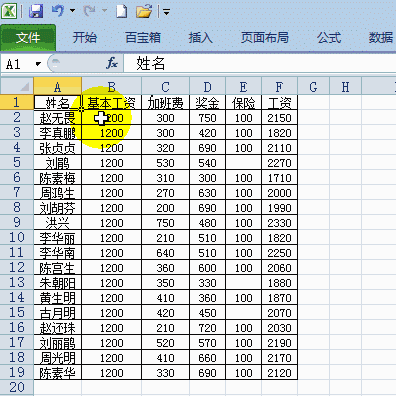Open the Customize Quick Access Toolbar dropdown

[x=166, y=12]
